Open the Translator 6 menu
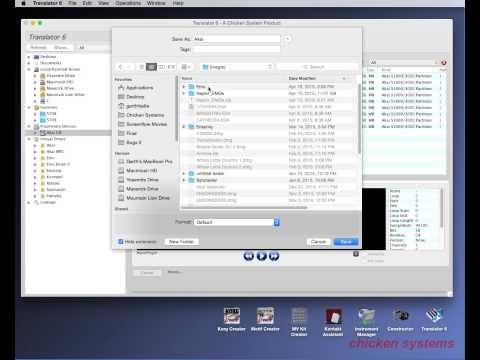 coord(47,3)
